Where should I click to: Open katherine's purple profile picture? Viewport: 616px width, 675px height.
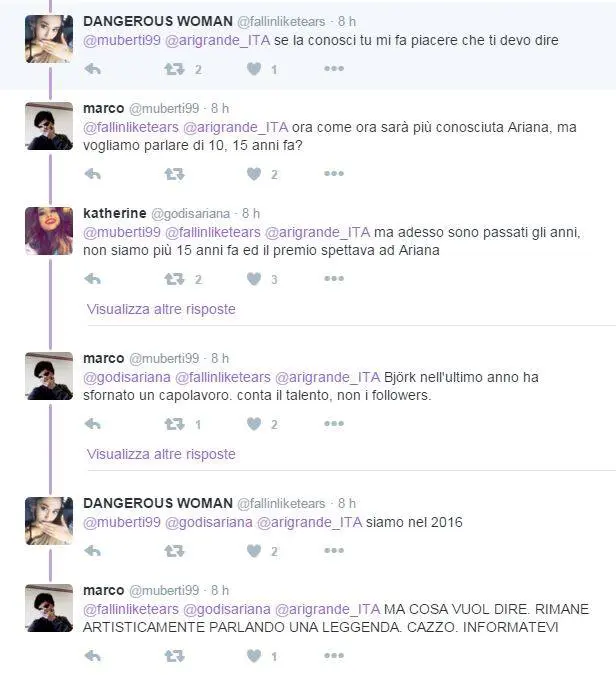(49, 231)
